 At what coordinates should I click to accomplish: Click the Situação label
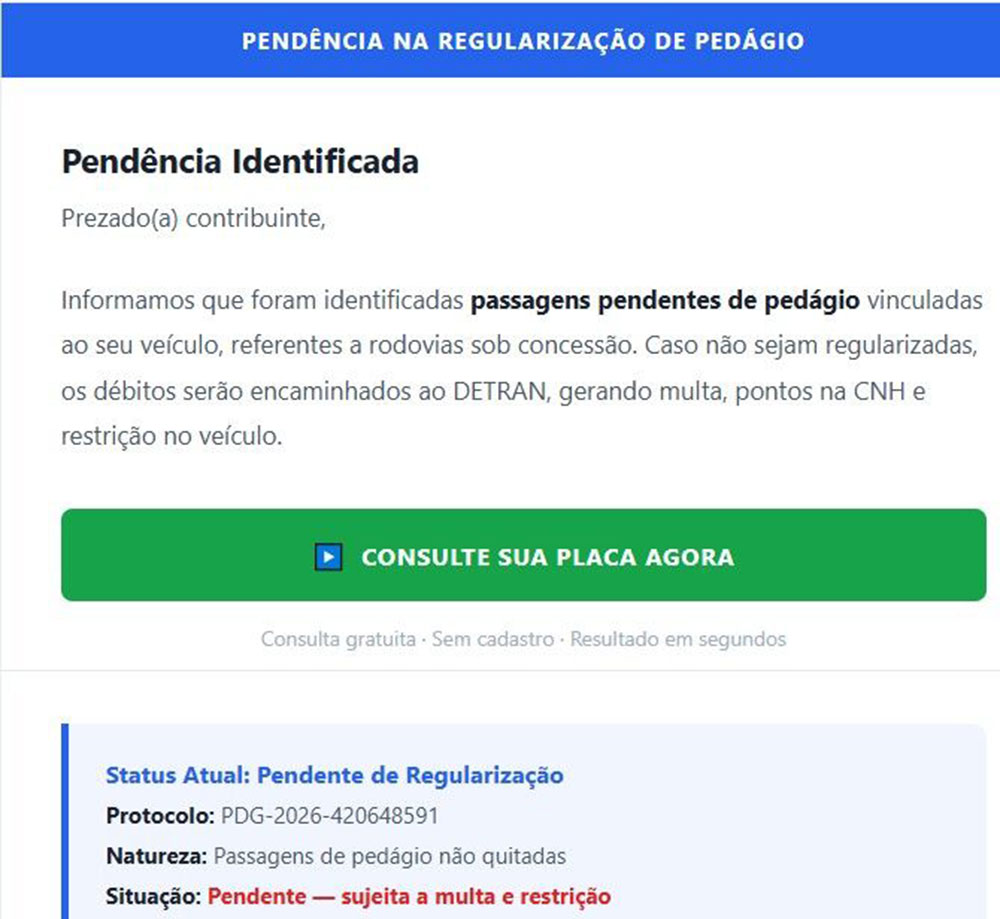[154, 896]
